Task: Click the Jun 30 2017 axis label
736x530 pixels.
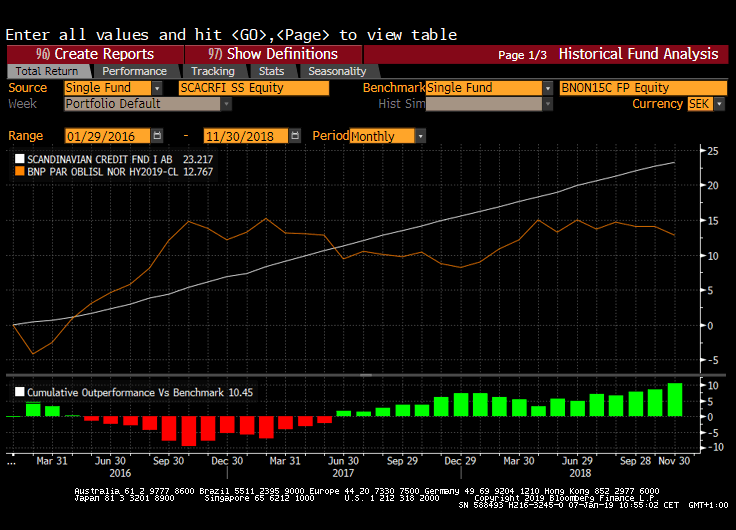Action: click(x=343, y=461)
